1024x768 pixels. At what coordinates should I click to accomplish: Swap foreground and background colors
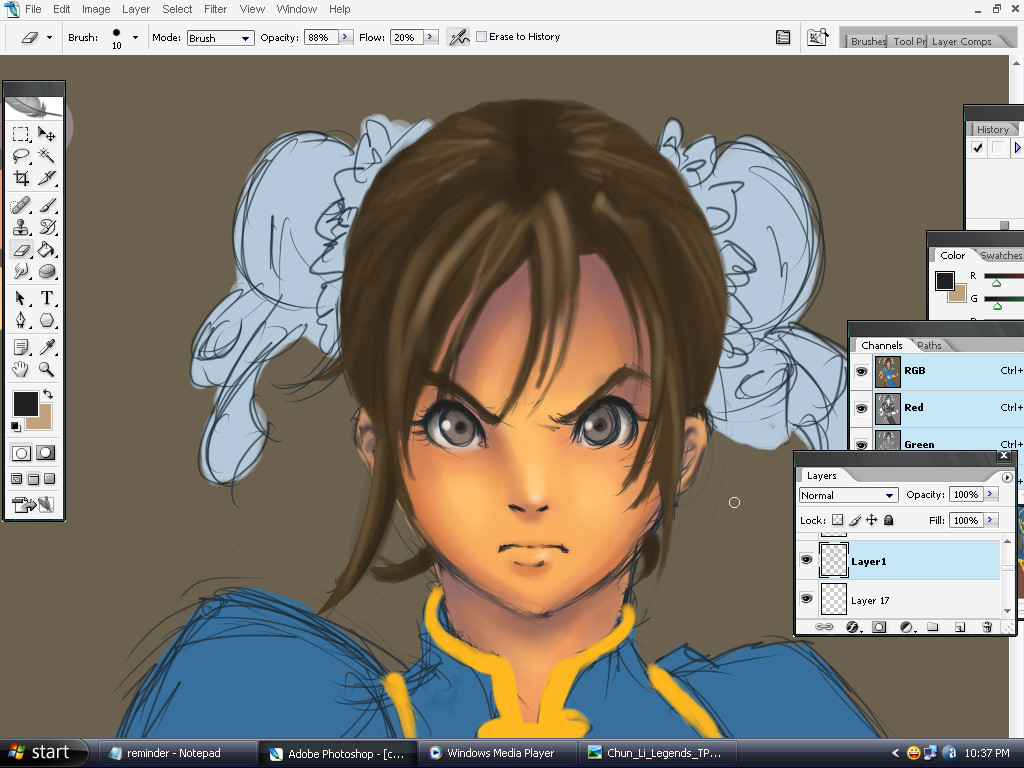[x=48, y=394]
